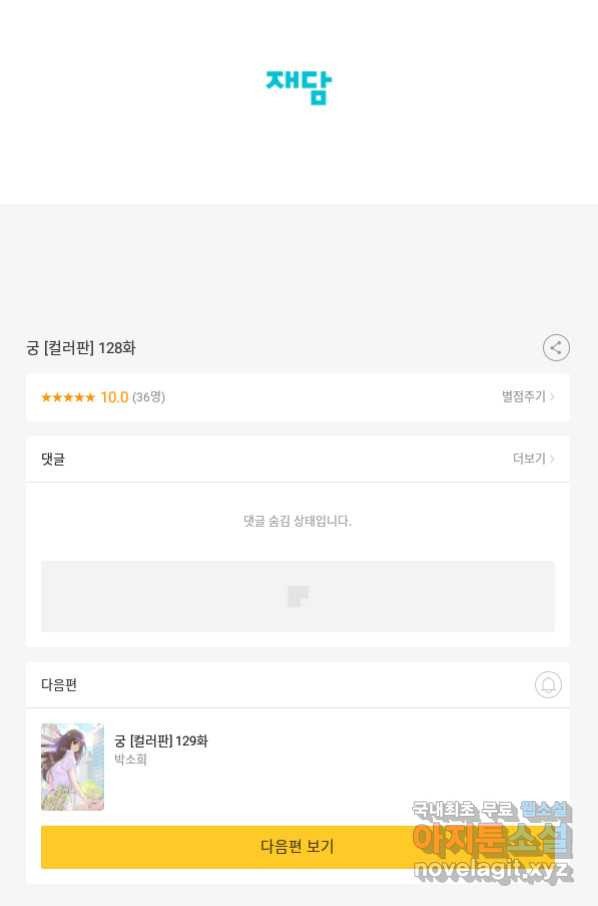This screenshot has width=598, height=906.
Task: Click the chevron next to 별점주기
Action: (x=552, y=396)
